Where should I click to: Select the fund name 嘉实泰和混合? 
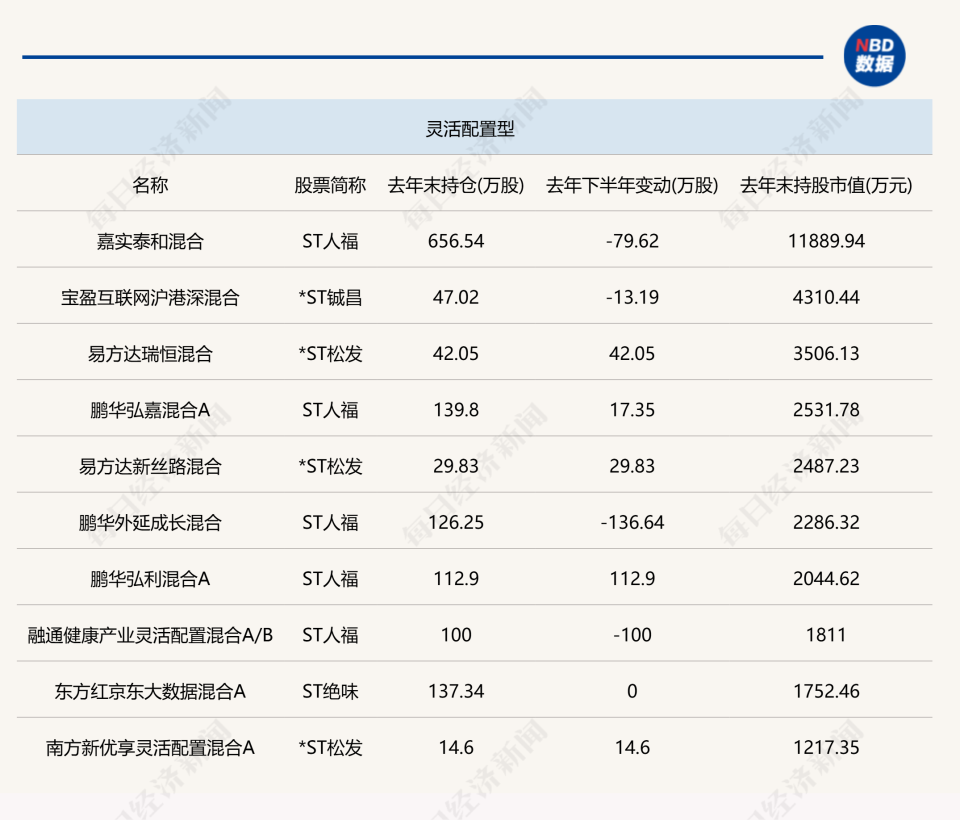pyautogui.click(x=150, y=241)
